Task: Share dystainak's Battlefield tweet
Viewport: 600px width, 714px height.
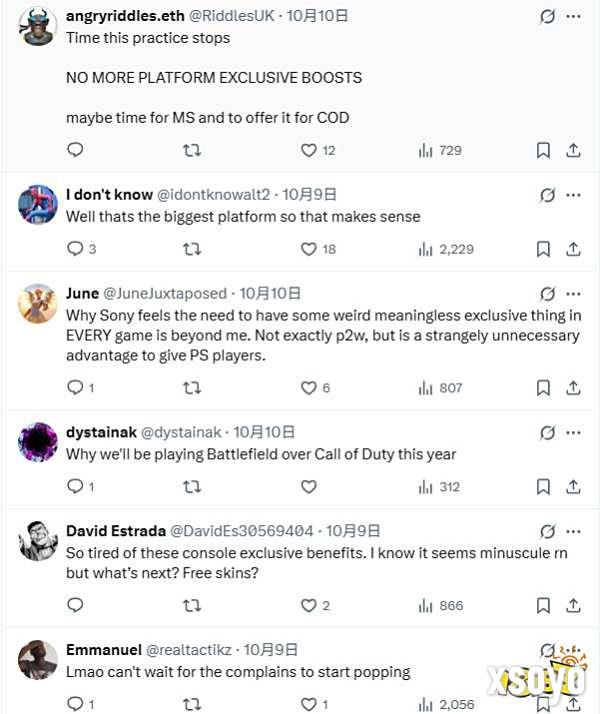Action: [573, 487]
